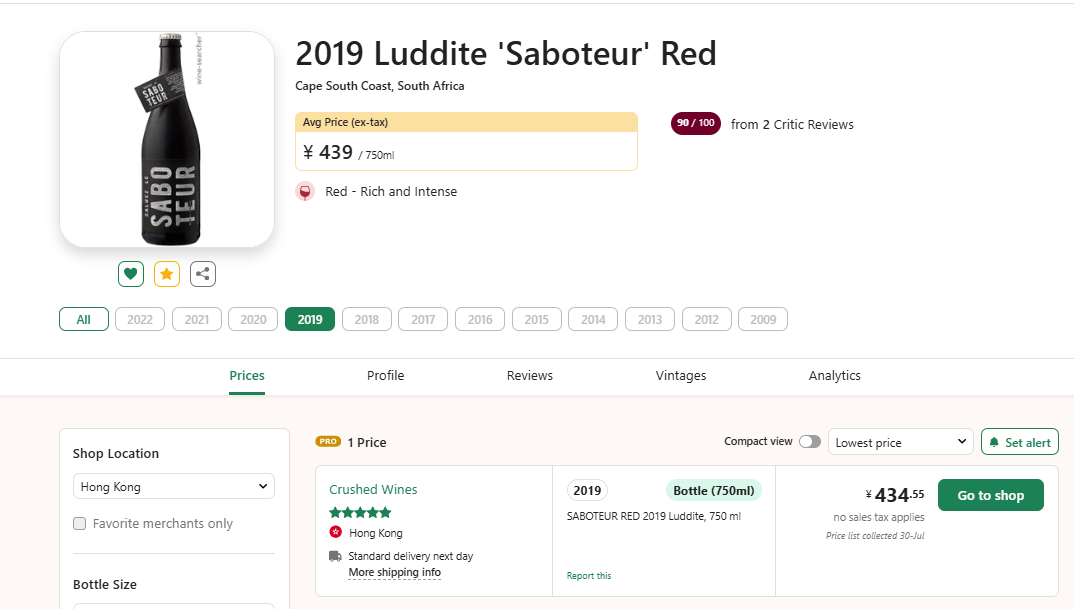Select the 2019 vintage pill
This screenshot has width=1074, height=609.
(310, 319)
